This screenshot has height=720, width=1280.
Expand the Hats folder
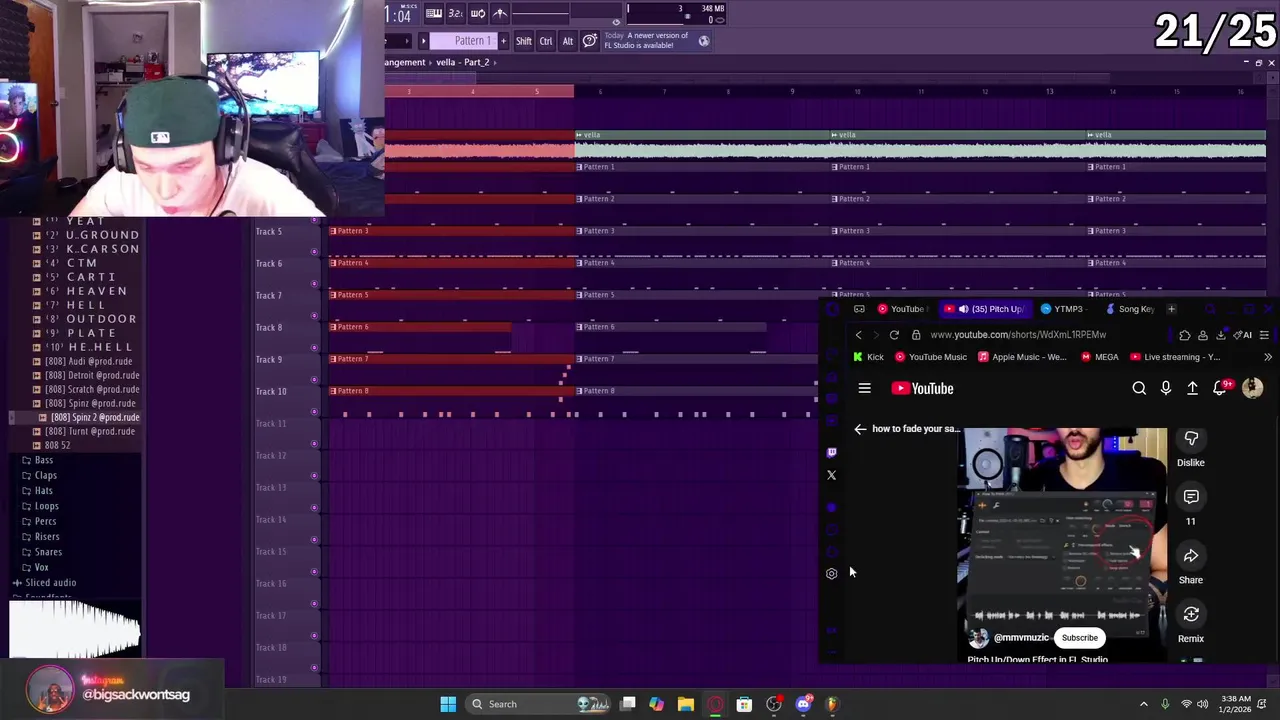[38, 490]
